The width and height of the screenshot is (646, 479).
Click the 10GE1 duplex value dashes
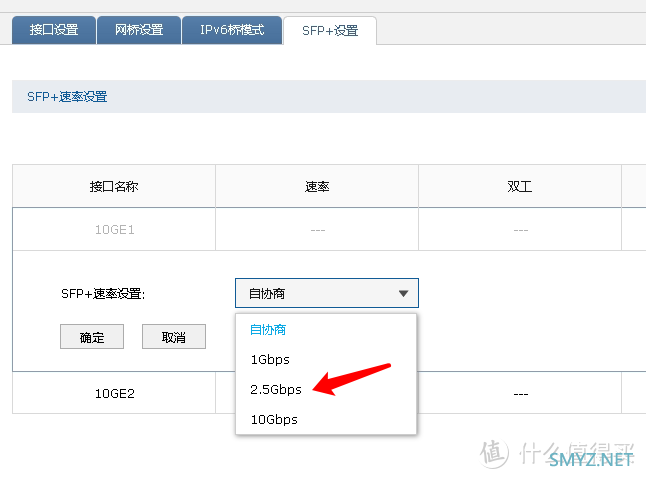pos(521,230)
